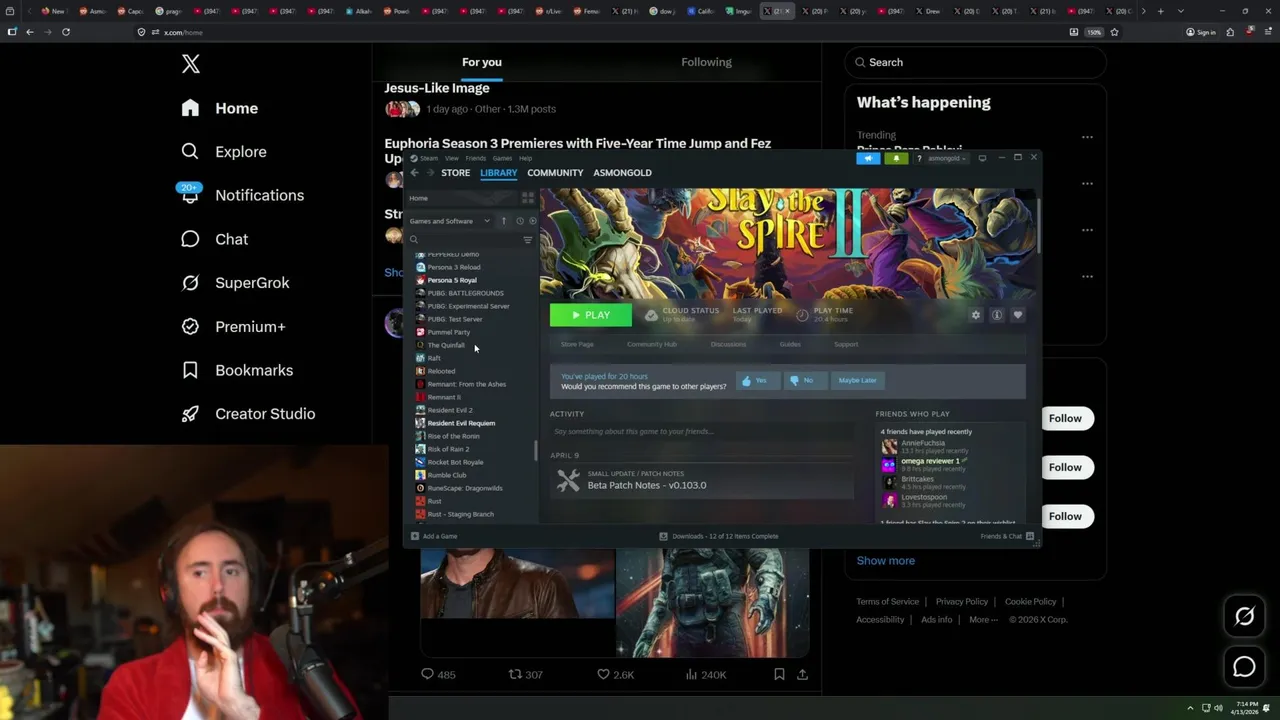Open More options in X footer links

[983, 620]
